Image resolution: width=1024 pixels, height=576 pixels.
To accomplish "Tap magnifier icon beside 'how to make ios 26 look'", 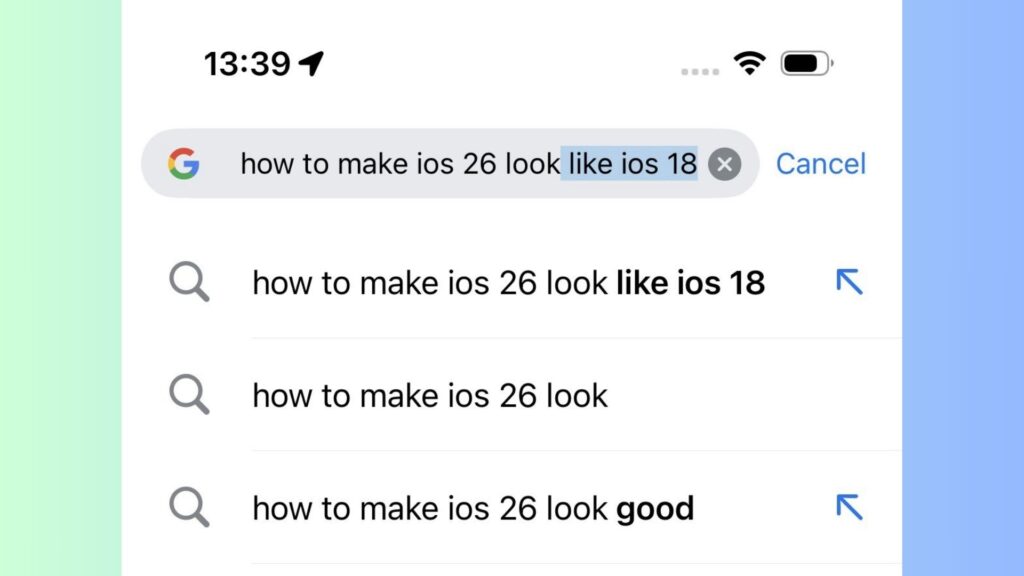I will pyautogui.click(x=189, y=395).
